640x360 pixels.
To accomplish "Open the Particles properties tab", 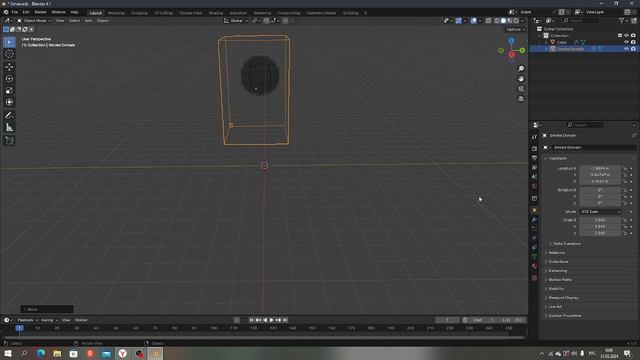I will [534, 229].
